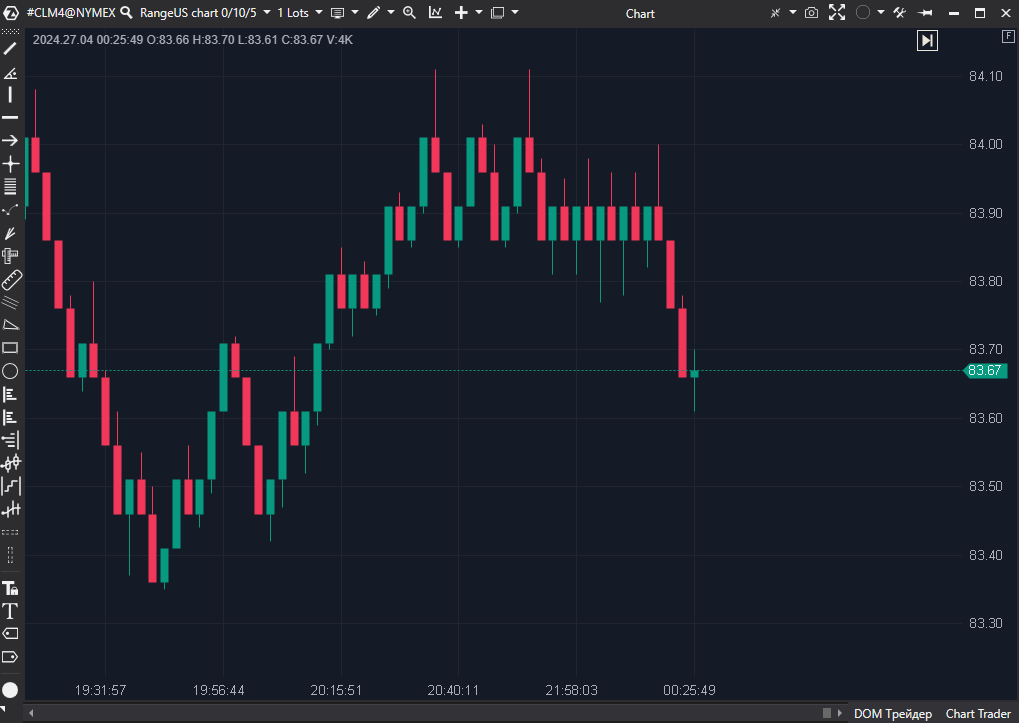Toggle fullscreen chart mode

(x=838, y=13)
